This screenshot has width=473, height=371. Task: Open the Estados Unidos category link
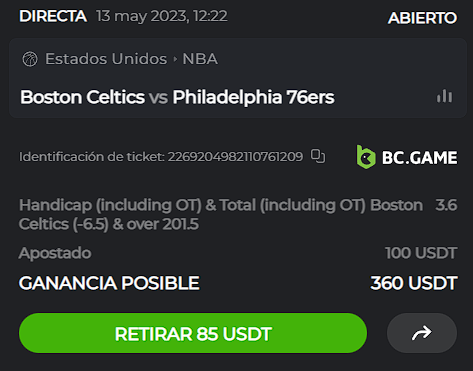(106, 59)
